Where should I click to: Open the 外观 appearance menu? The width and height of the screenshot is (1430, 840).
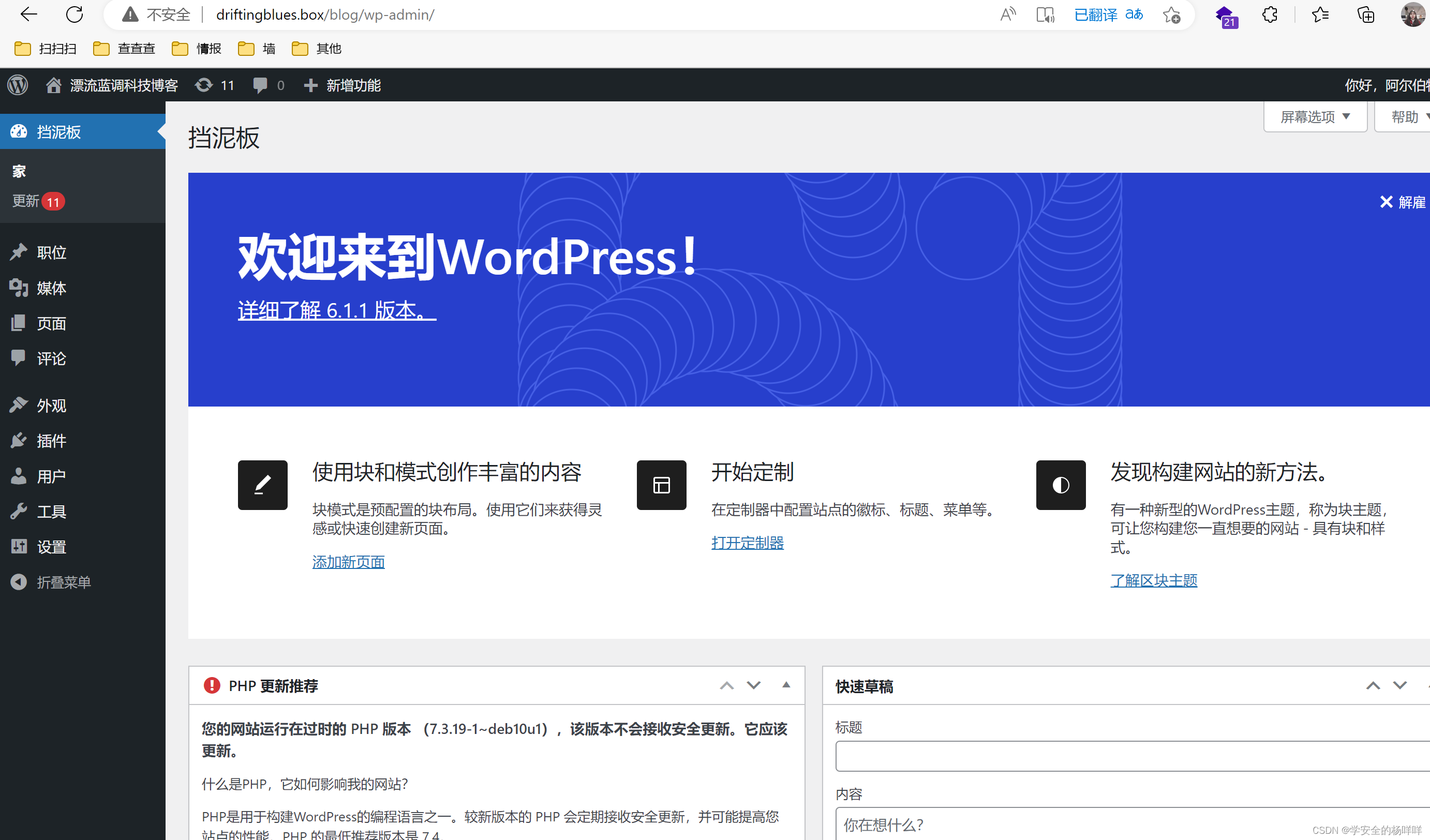tap(83, 406)
